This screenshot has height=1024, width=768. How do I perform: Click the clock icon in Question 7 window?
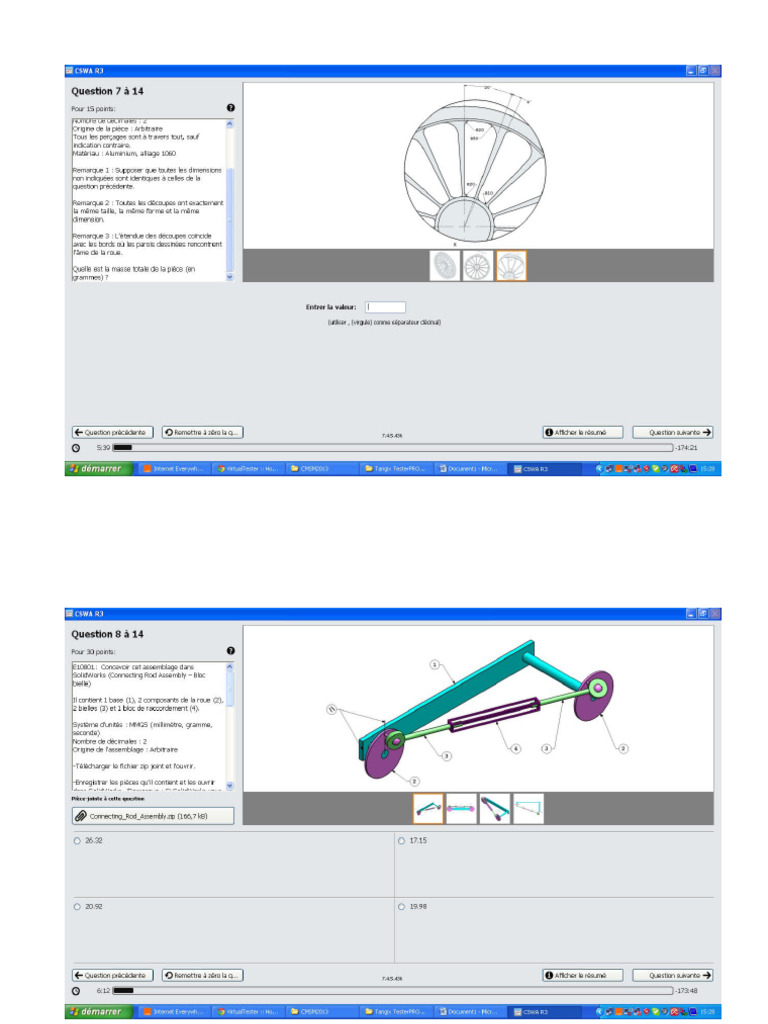(x=76, y=448)
